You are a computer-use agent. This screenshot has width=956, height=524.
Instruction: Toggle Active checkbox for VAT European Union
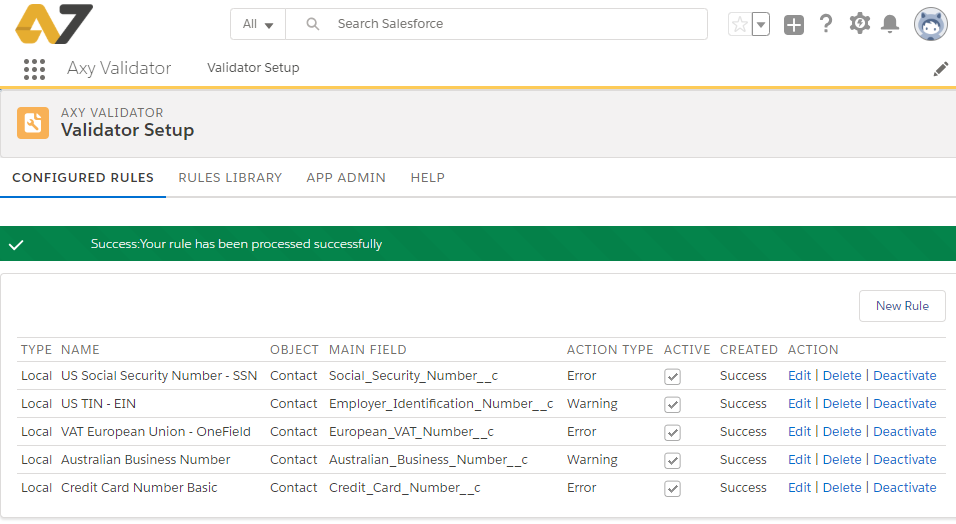click(672, 432)
